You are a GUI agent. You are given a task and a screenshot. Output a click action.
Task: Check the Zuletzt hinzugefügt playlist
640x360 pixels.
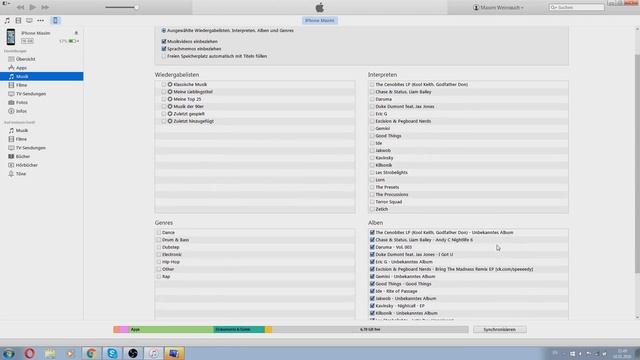click(x=164, y=121)
